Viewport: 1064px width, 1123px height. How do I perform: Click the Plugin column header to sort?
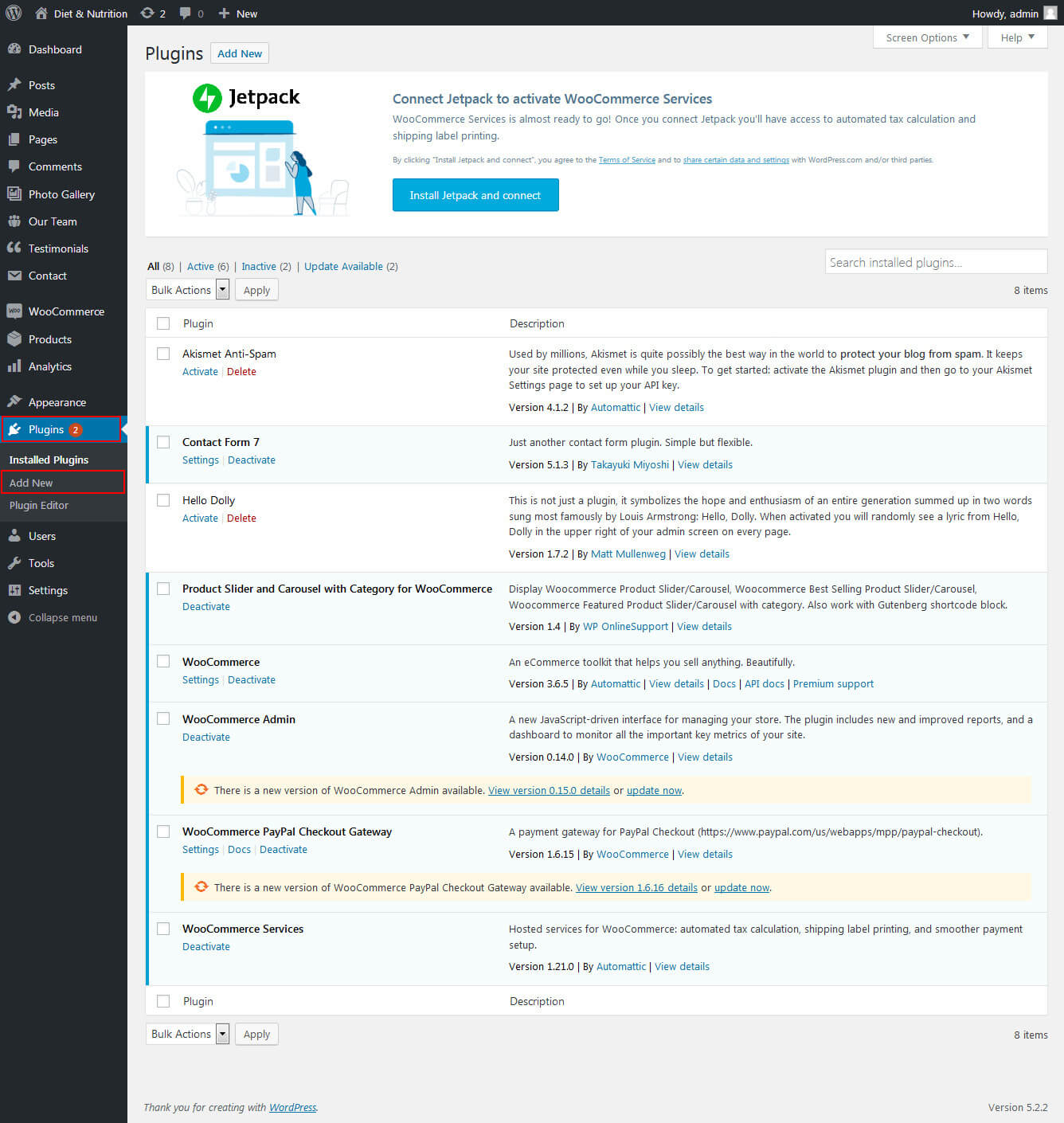tap(198, 323)
